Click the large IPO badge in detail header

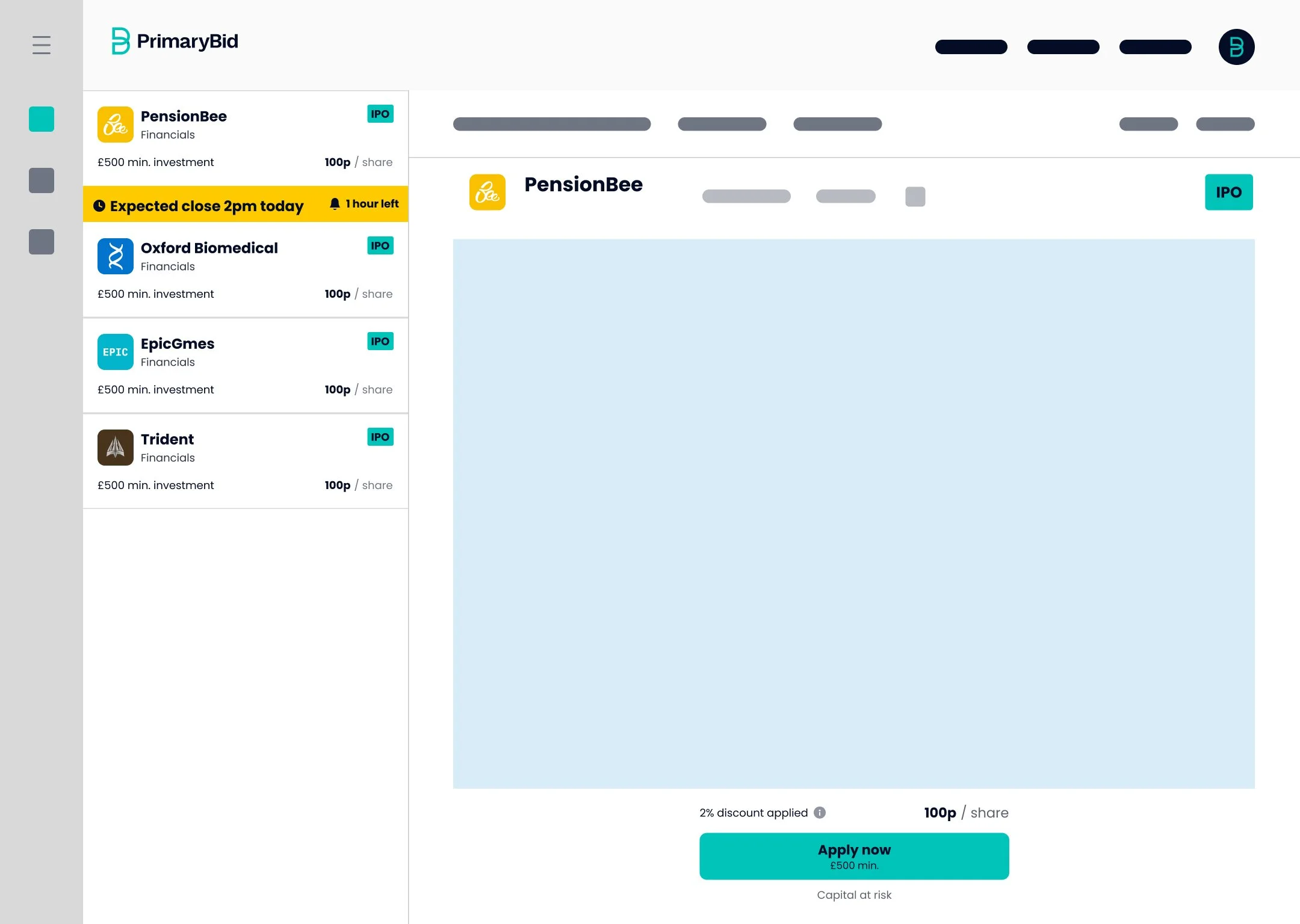click(1228, 192)
